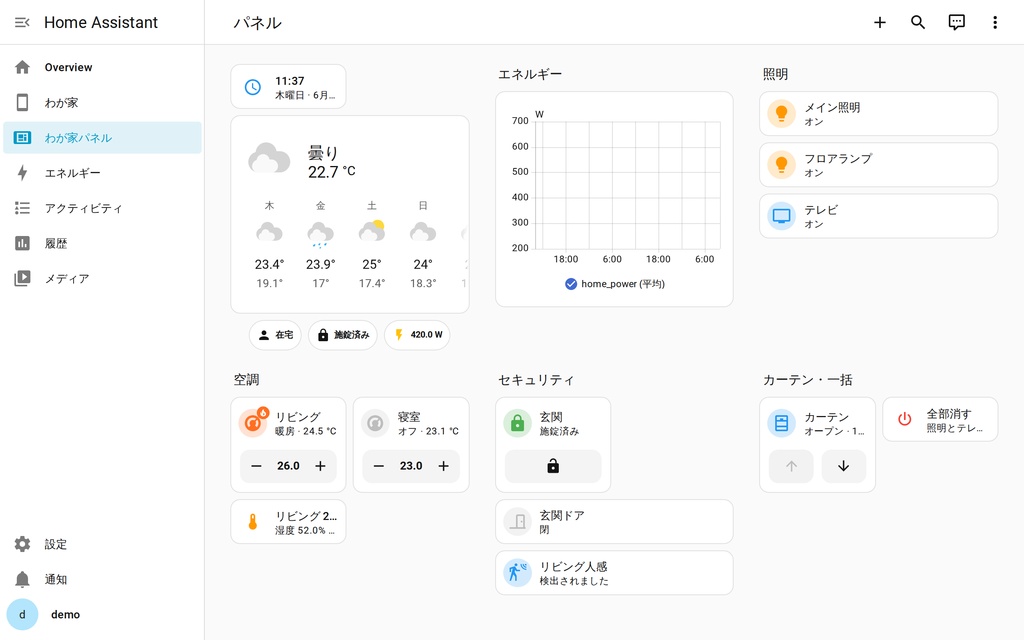Open 設定 from the sidebar
Screen dimensions: 1024x640
pyautogui.click(x=103, y=544)
